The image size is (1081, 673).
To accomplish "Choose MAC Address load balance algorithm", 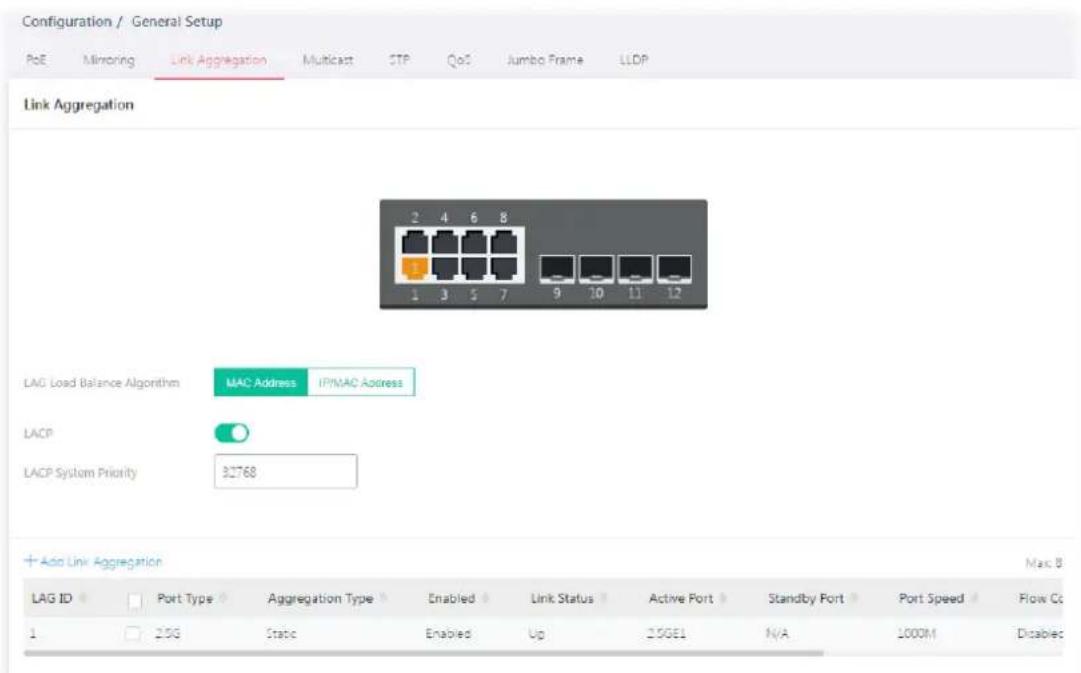I will point(261,383).
